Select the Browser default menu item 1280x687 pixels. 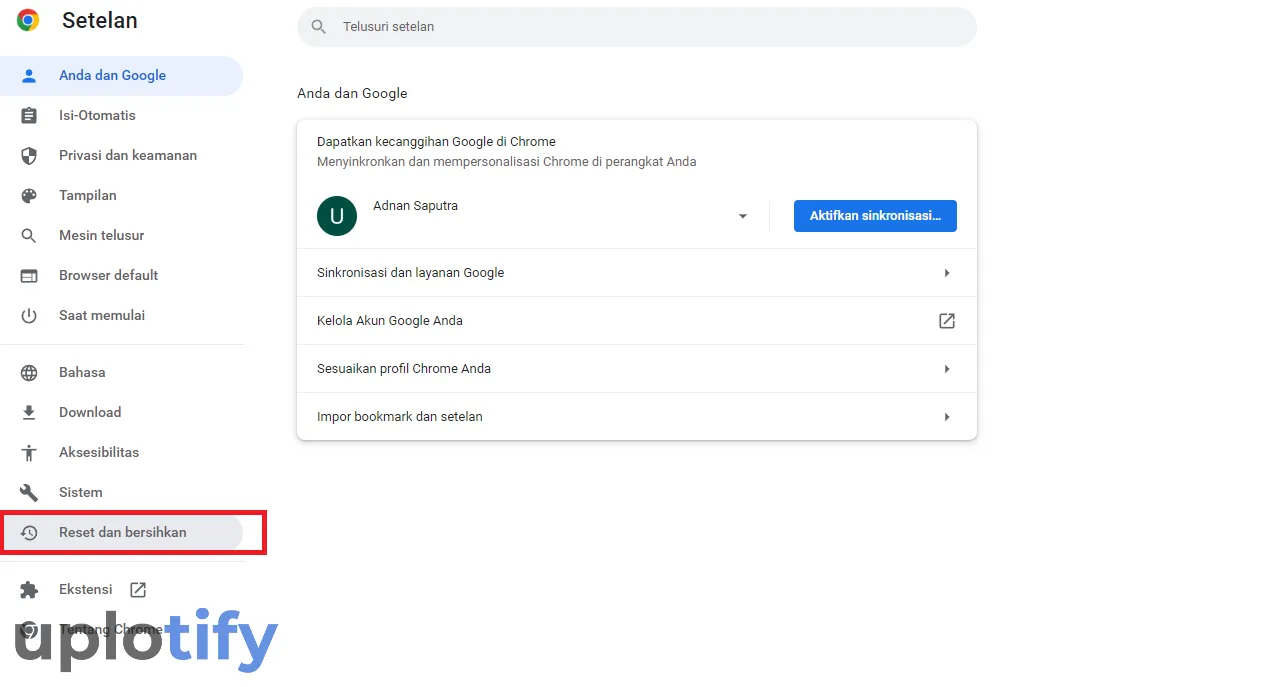click(121, 275)
